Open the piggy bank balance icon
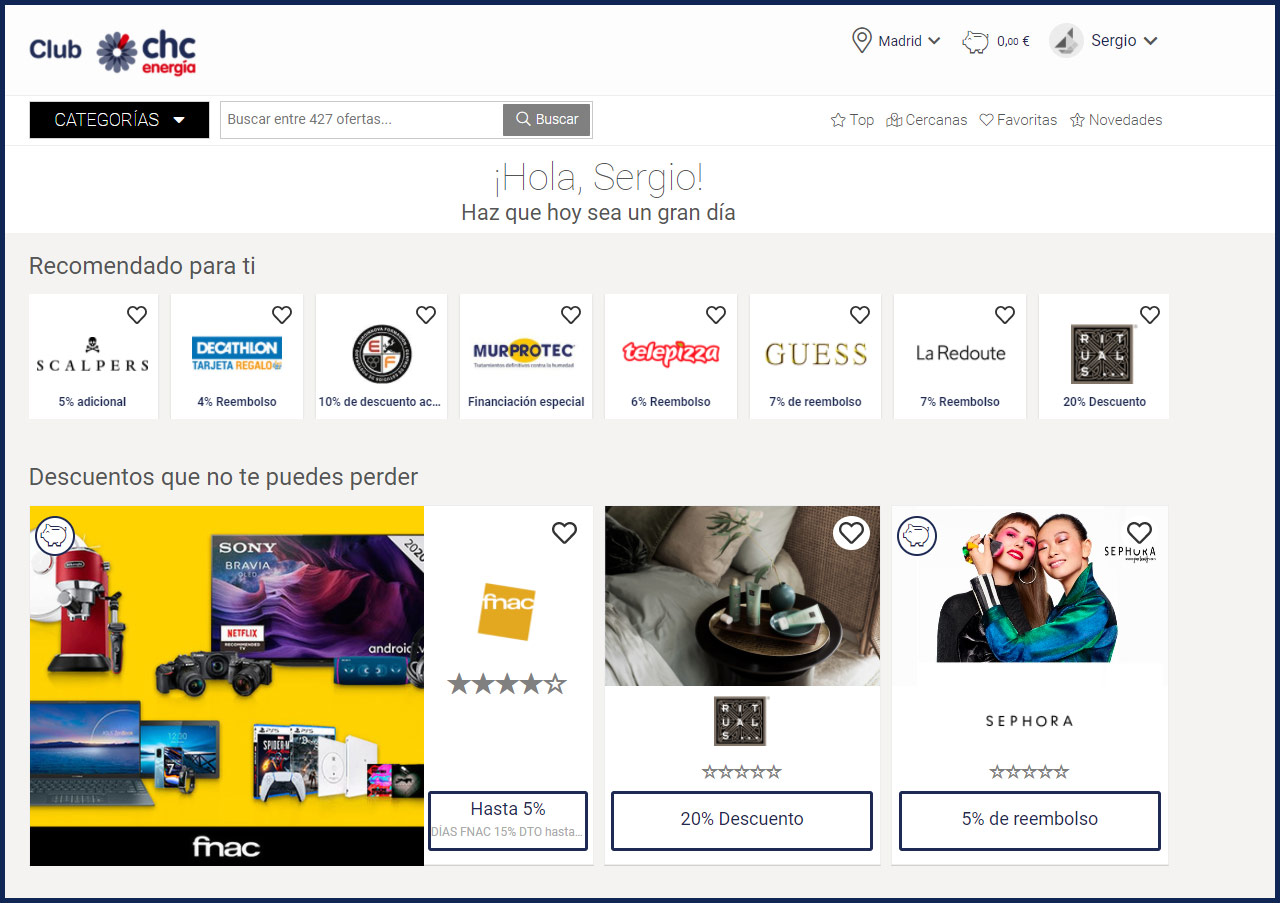Screen dimensions: 1280x903 pos(975,42)
